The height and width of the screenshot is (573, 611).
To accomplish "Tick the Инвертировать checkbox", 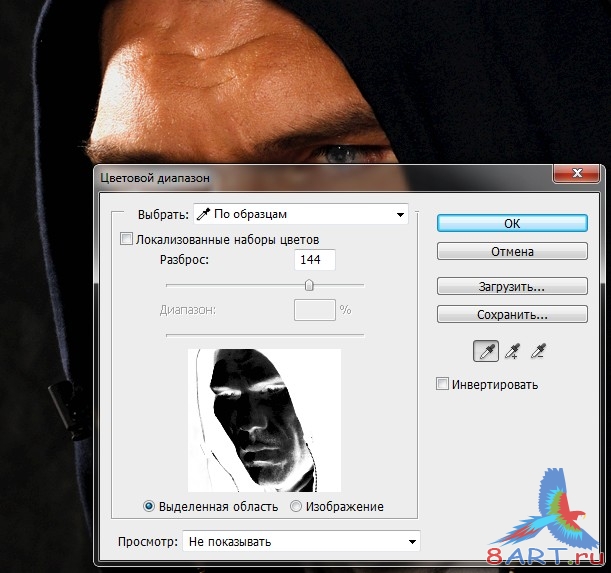I will pos(442,384).
